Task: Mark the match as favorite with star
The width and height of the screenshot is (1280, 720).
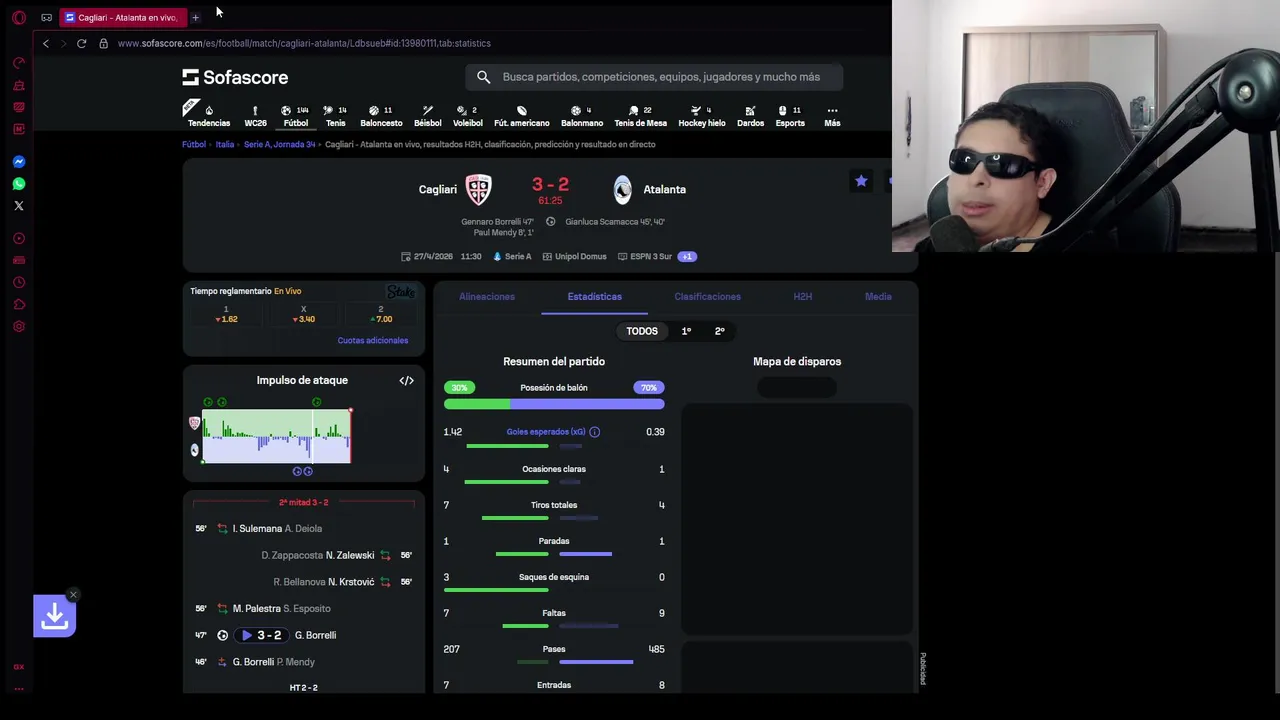Action: click(861, 181)
